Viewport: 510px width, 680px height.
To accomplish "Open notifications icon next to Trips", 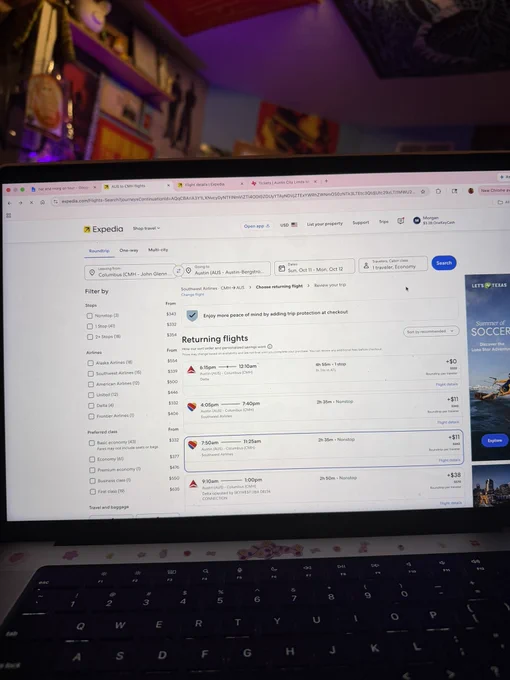I will coord(401,221).
